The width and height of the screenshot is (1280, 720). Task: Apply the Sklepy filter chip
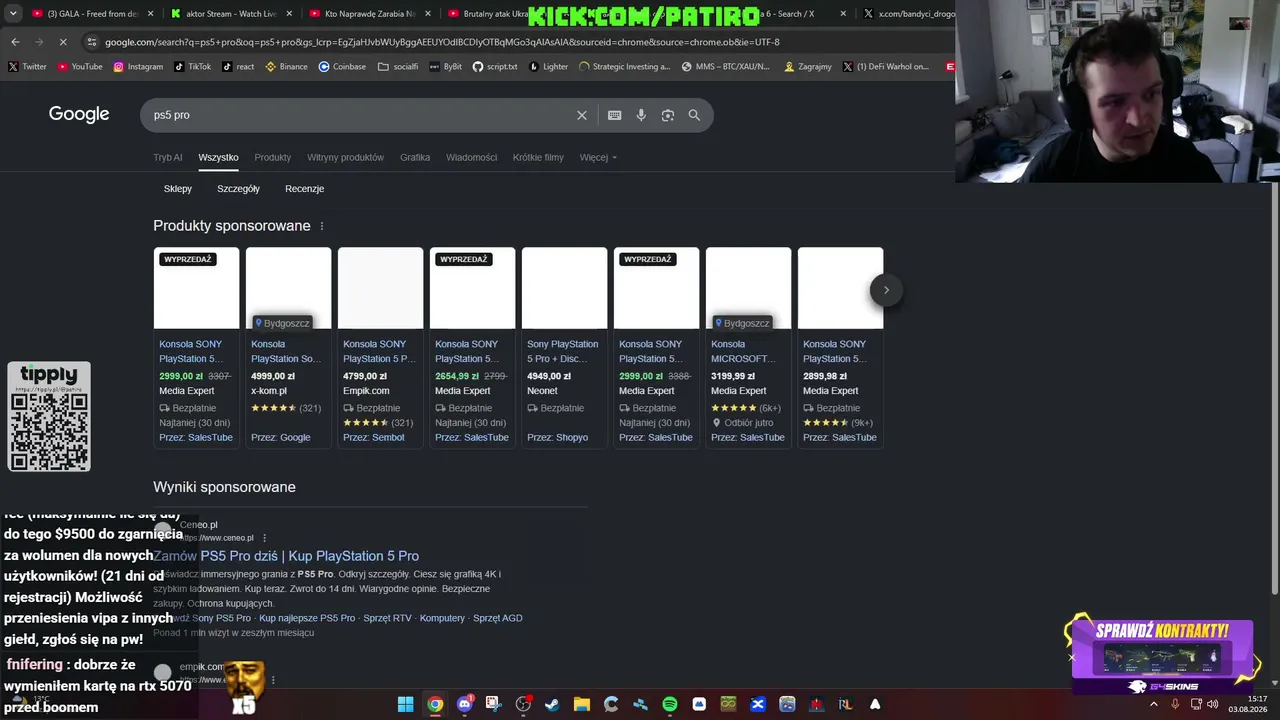(x=178, y=188)
